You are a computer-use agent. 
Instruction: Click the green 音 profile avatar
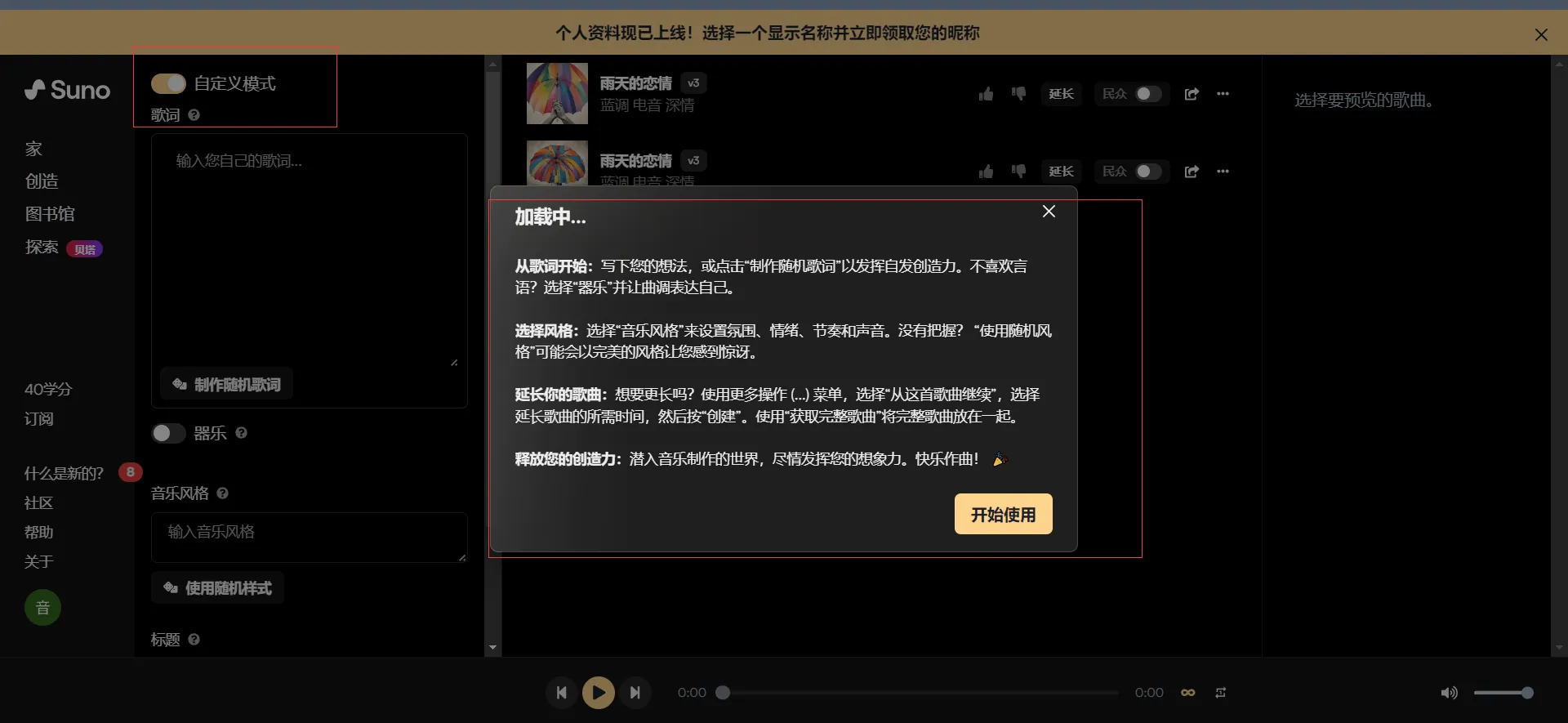(x=42, y=608)
